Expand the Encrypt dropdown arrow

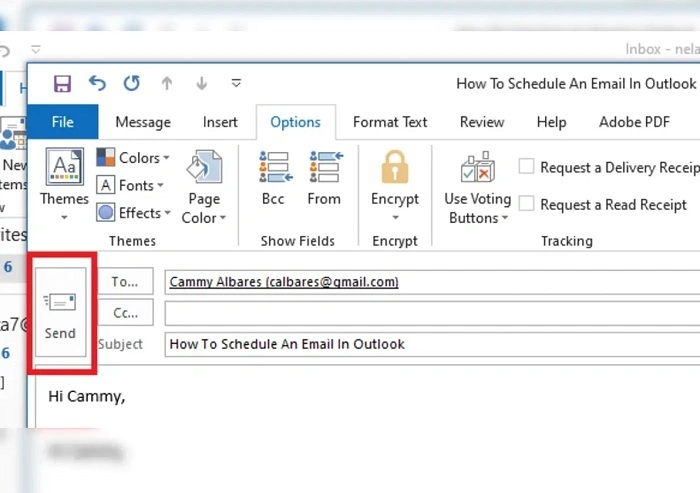(395, 217)
